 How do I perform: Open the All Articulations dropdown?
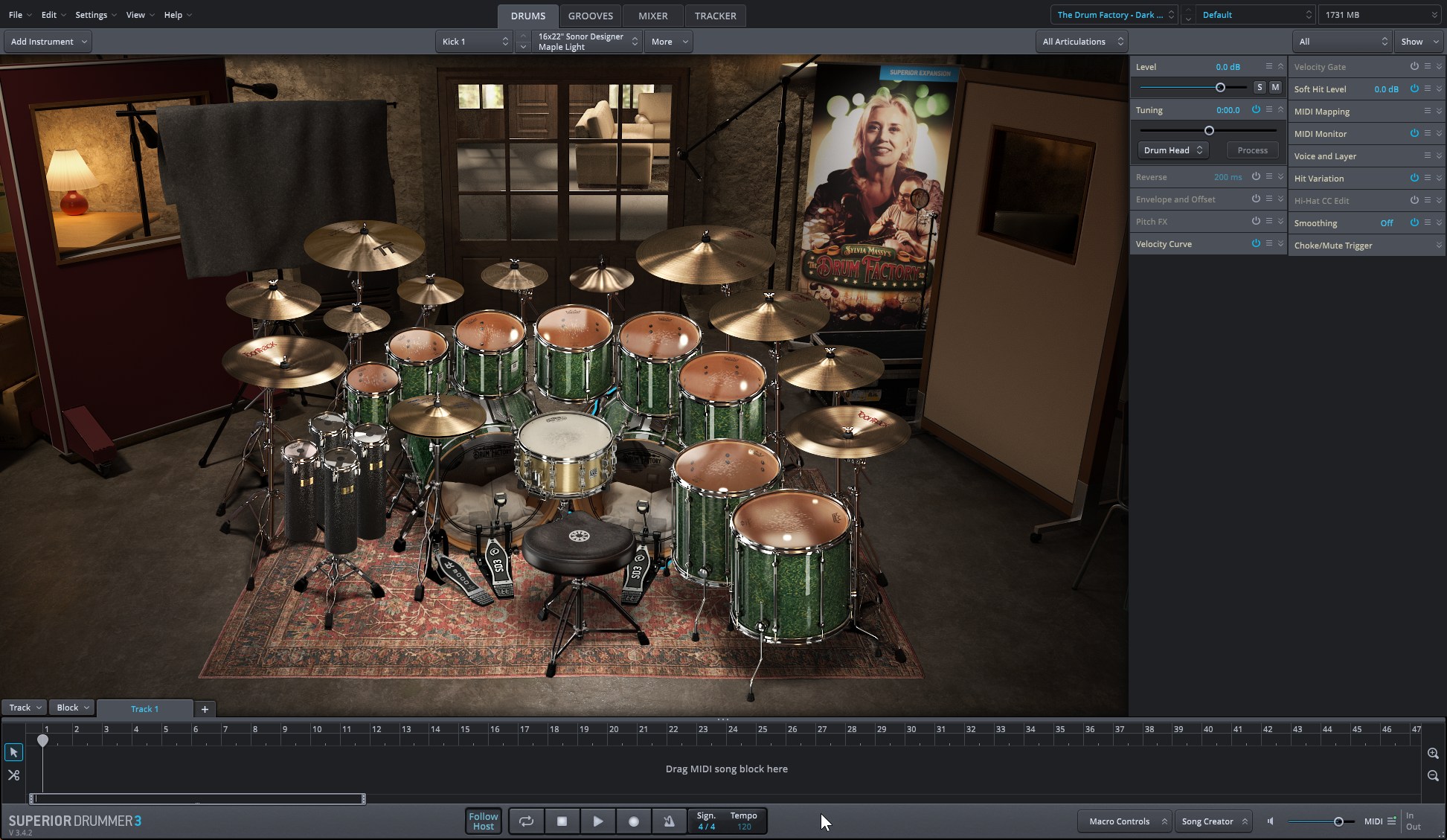pos(1082,42)
